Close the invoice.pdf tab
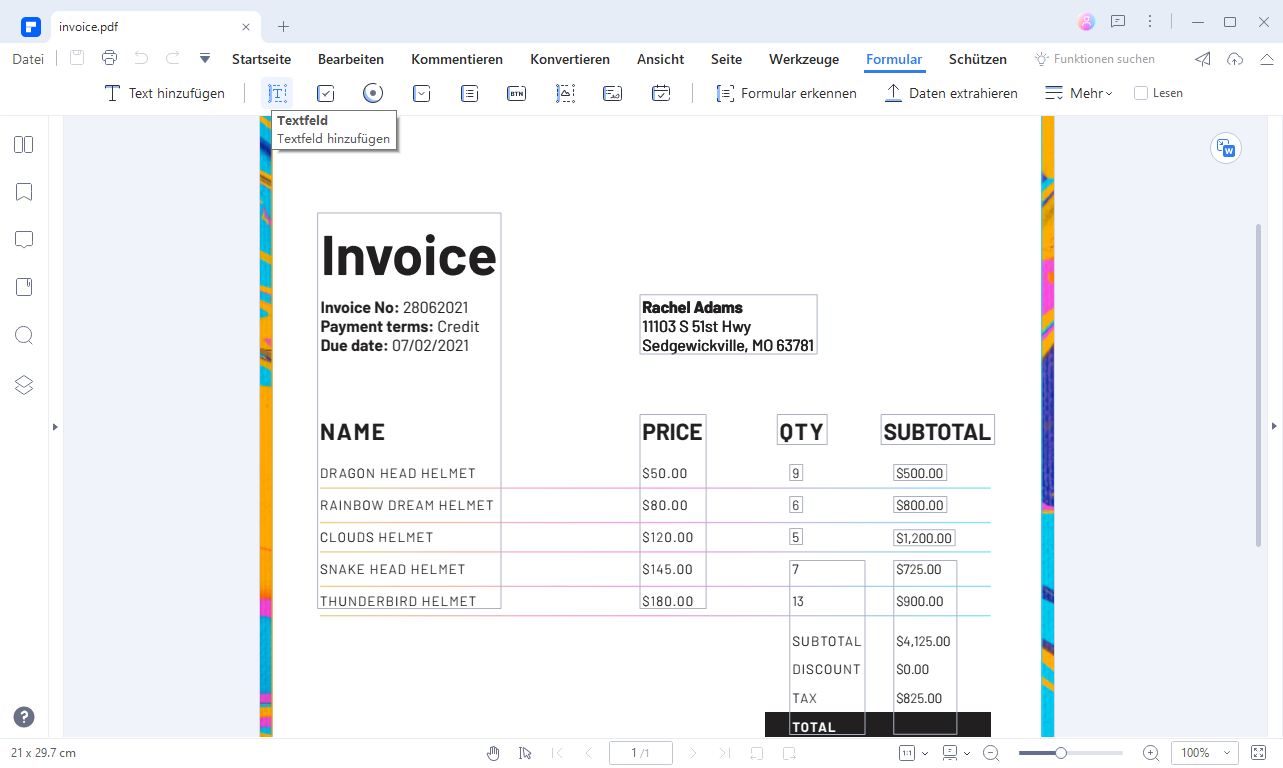Viewport: 1283px width, 768px height. (x=246, y=26)
